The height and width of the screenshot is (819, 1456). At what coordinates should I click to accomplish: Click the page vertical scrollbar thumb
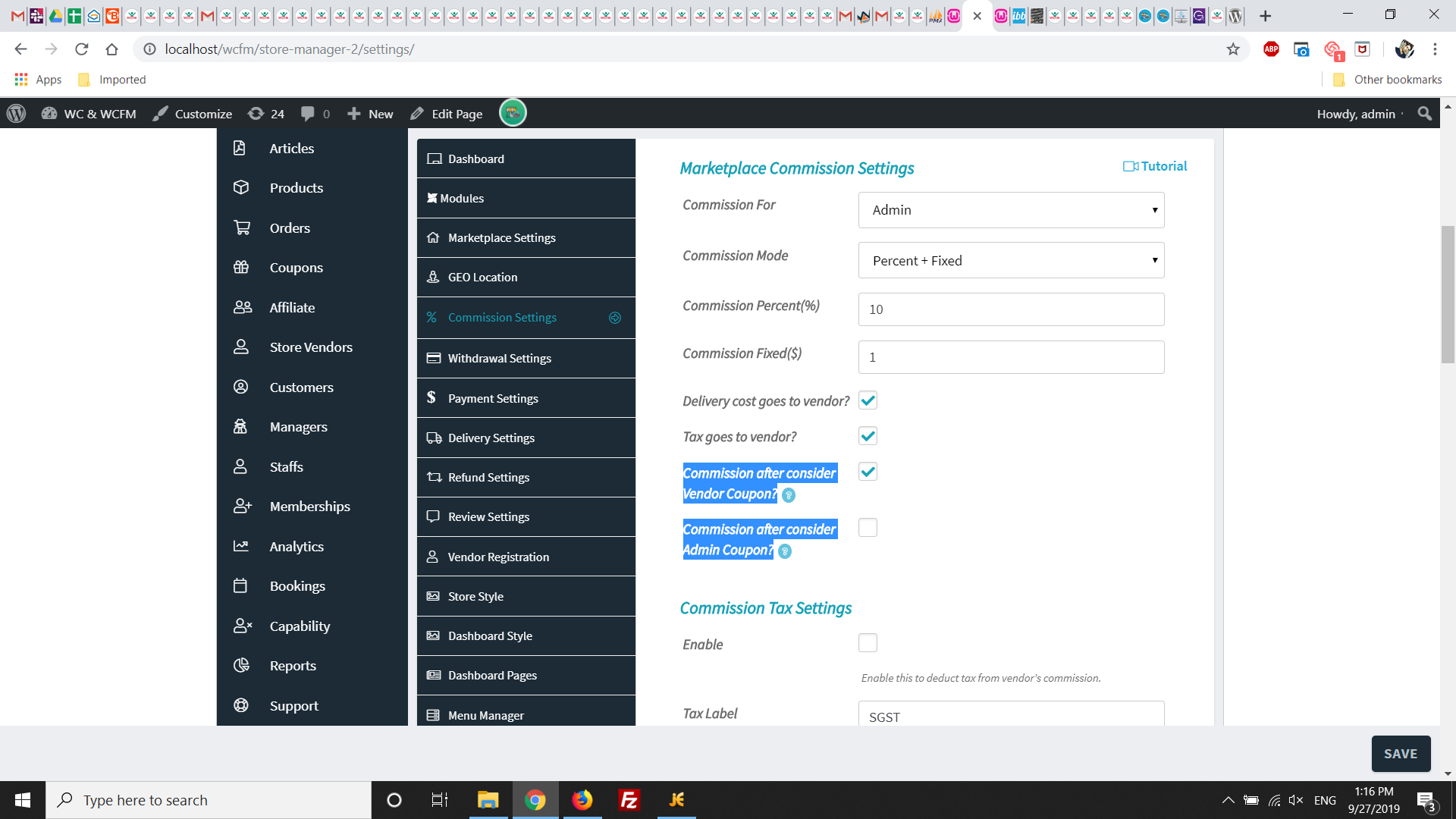(x=1448, y=294)
